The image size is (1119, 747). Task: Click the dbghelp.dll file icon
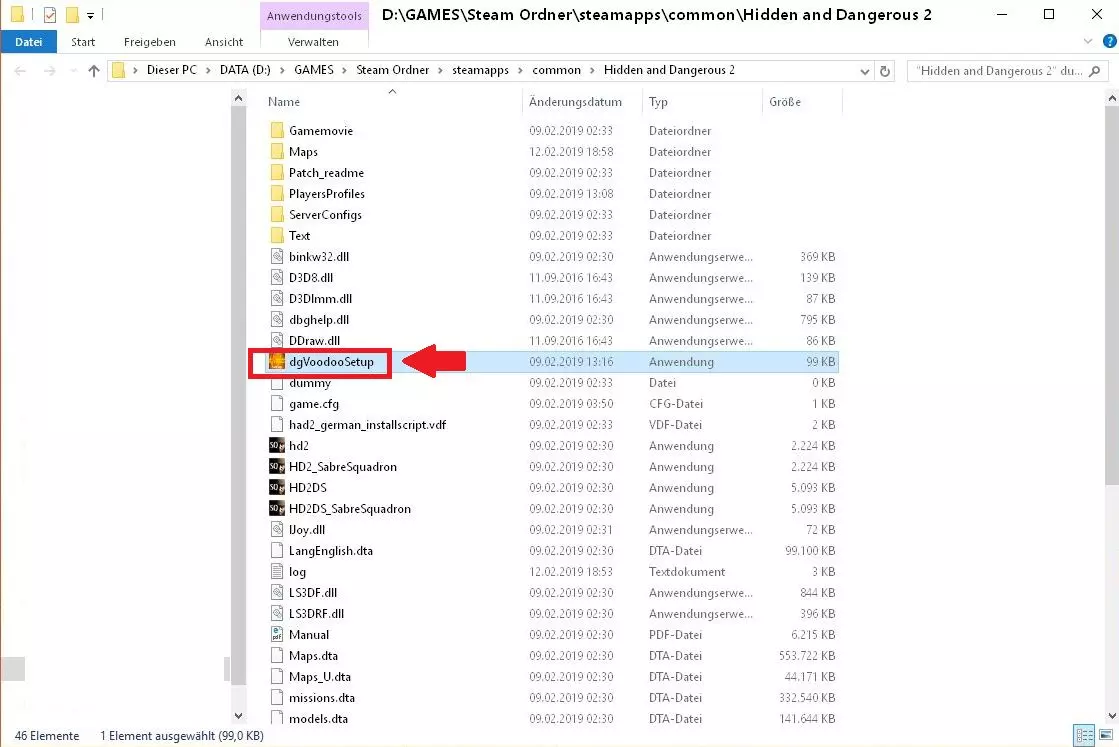277,320
